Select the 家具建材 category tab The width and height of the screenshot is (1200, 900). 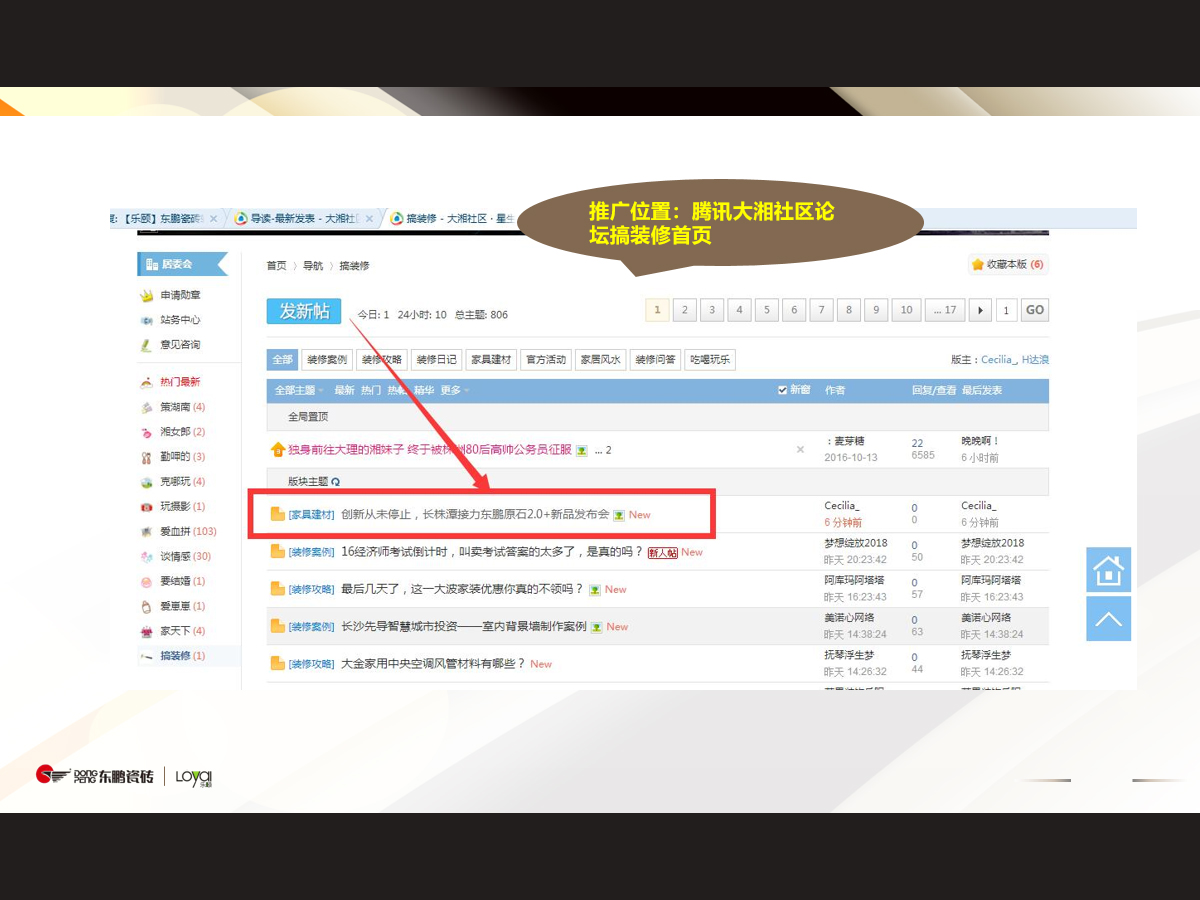[x=491, y=360]
